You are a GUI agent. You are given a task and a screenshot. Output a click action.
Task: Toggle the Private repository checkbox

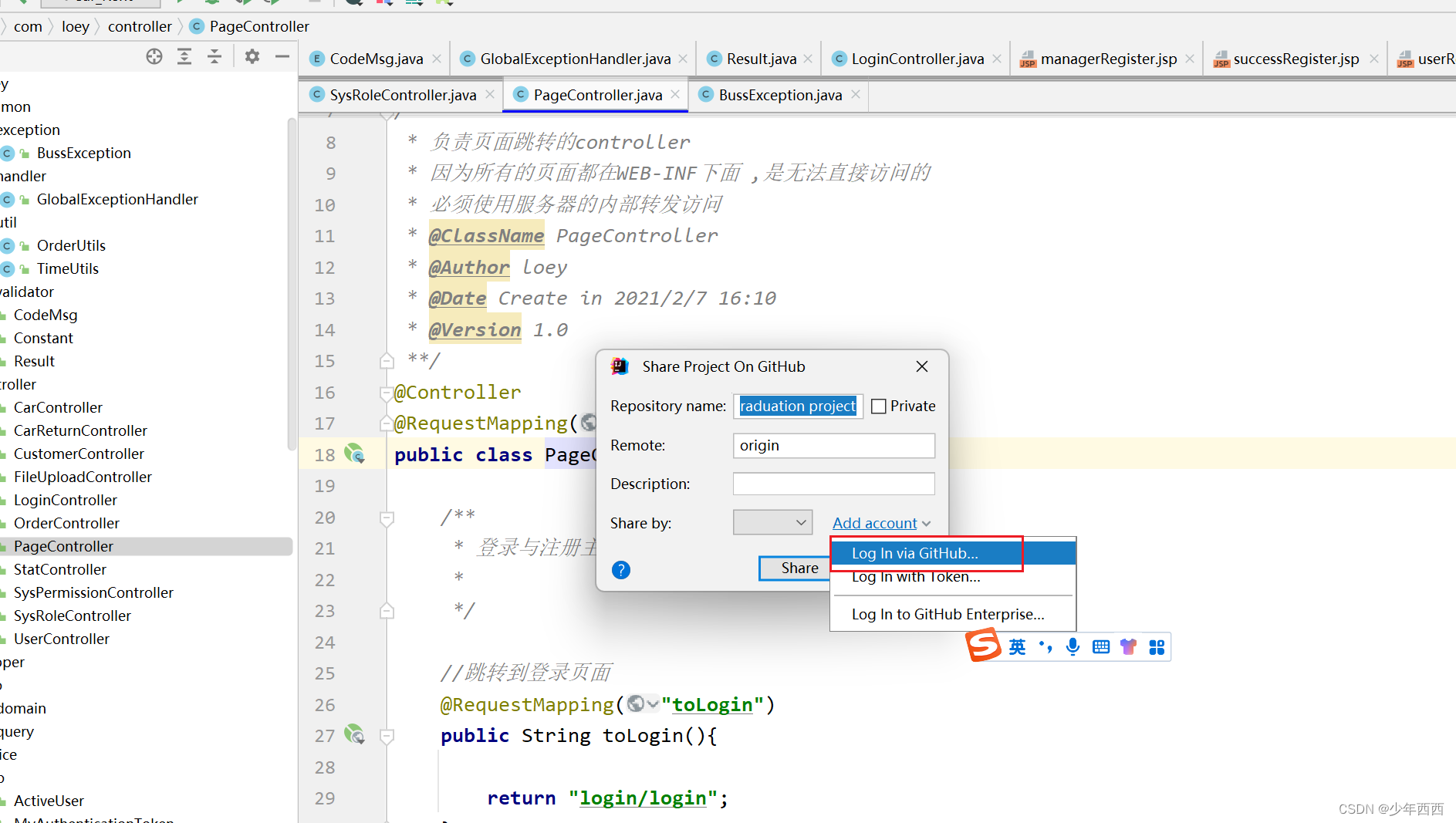pos(879,406)
